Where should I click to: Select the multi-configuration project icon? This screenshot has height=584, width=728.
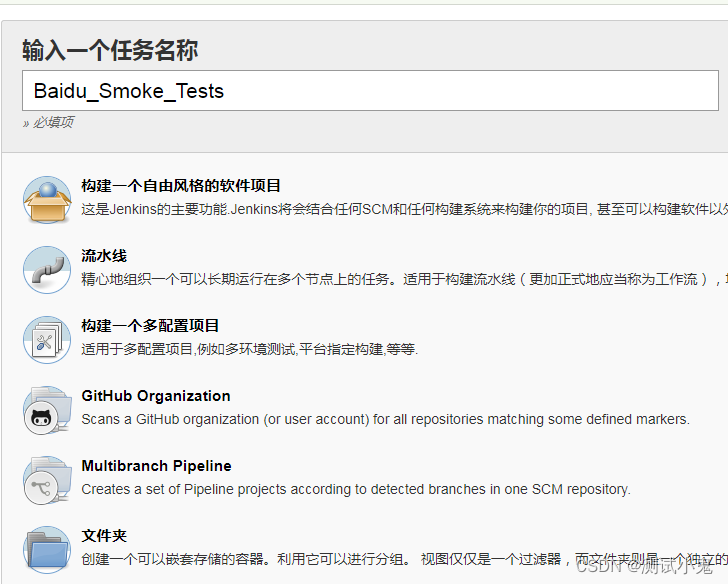click(x=47, y=340)
